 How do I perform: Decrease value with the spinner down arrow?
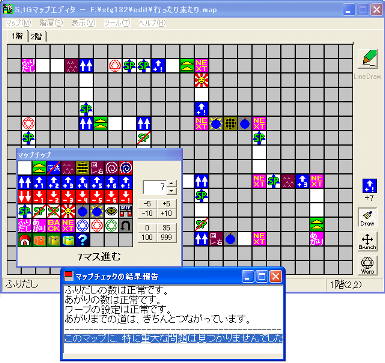pyautogui.click(x=171, y=191)
